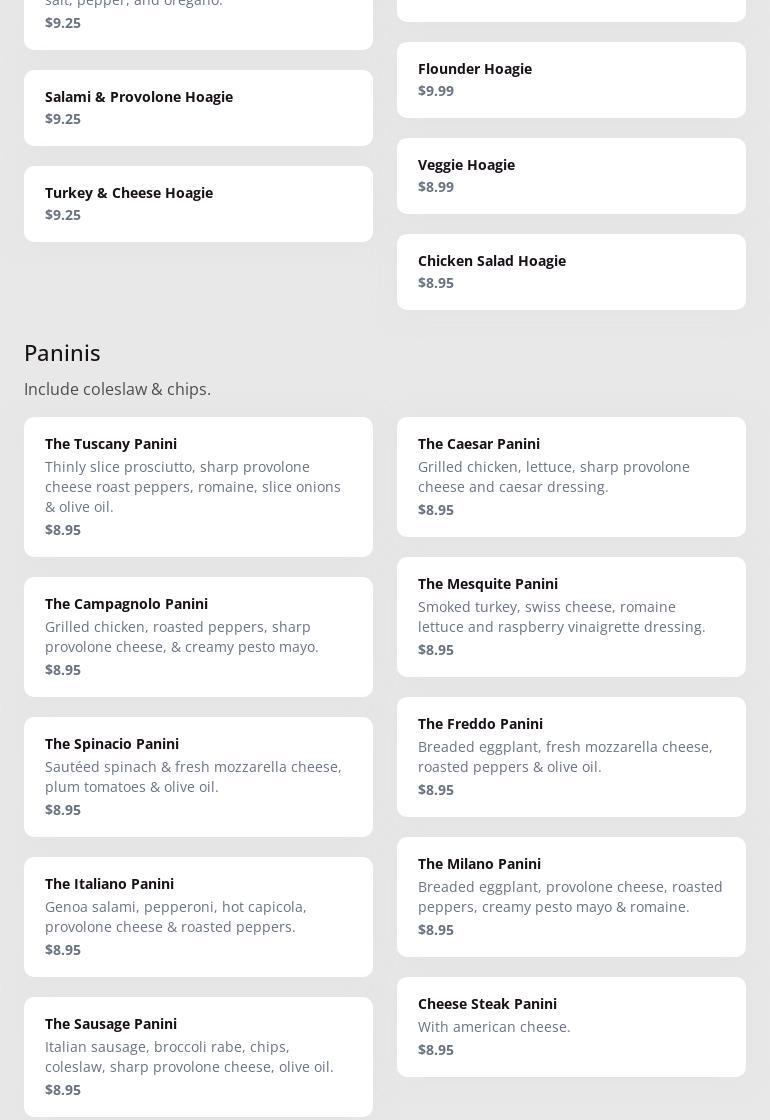Click The Mesquite Panini item
The width and height of the screenshot is (770, 1120).
click(571, 617)
